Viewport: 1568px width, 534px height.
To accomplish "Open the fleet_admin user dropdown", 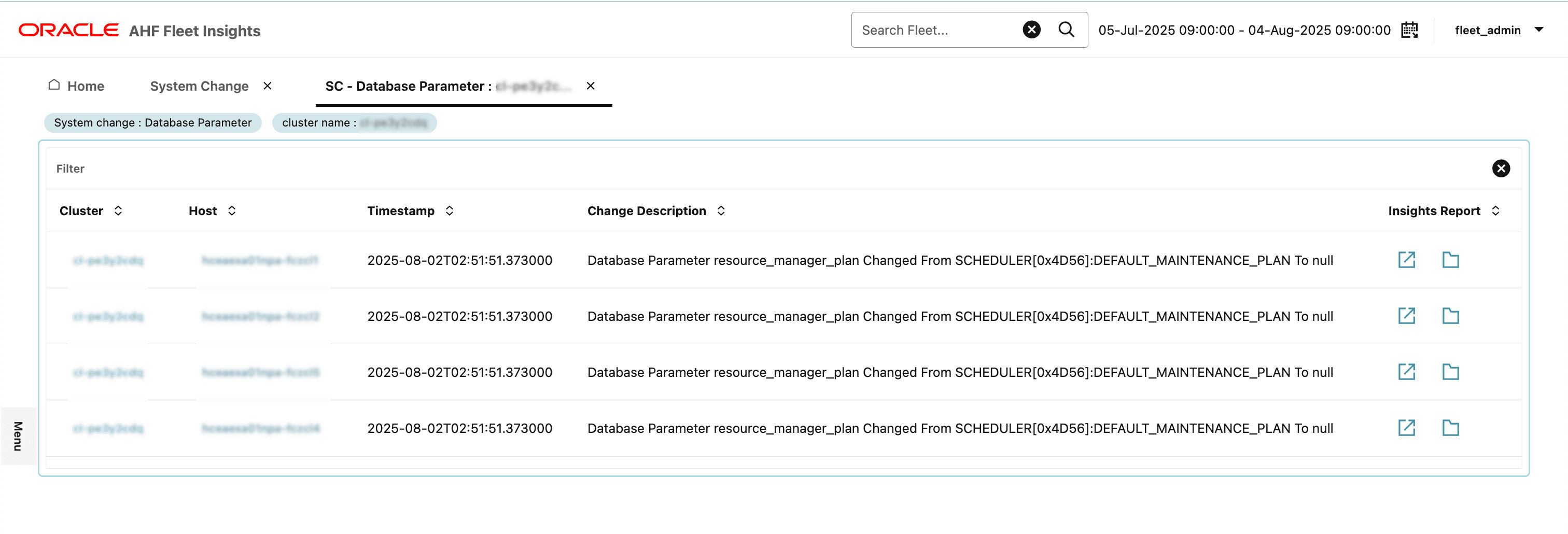I will point(1498,30).
